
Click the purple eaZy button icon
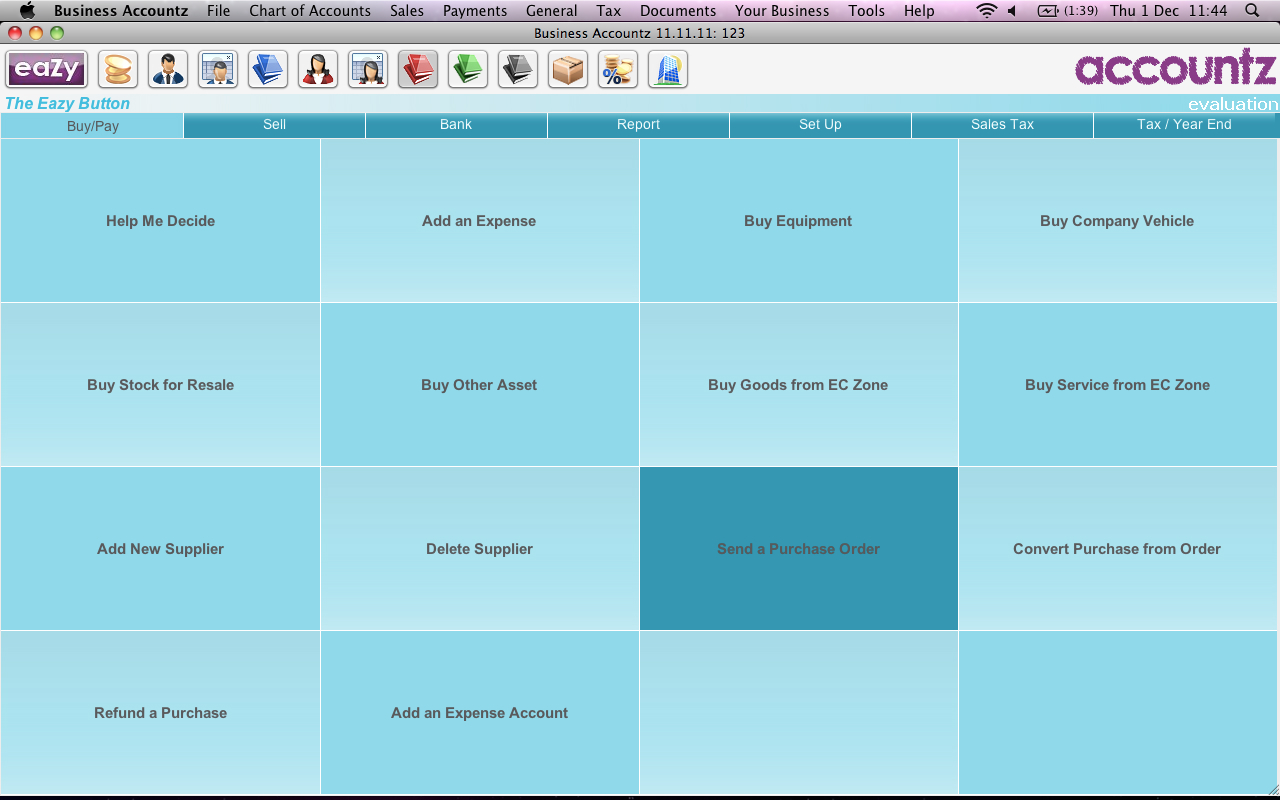pyautogui.click(x=47, y=70)
